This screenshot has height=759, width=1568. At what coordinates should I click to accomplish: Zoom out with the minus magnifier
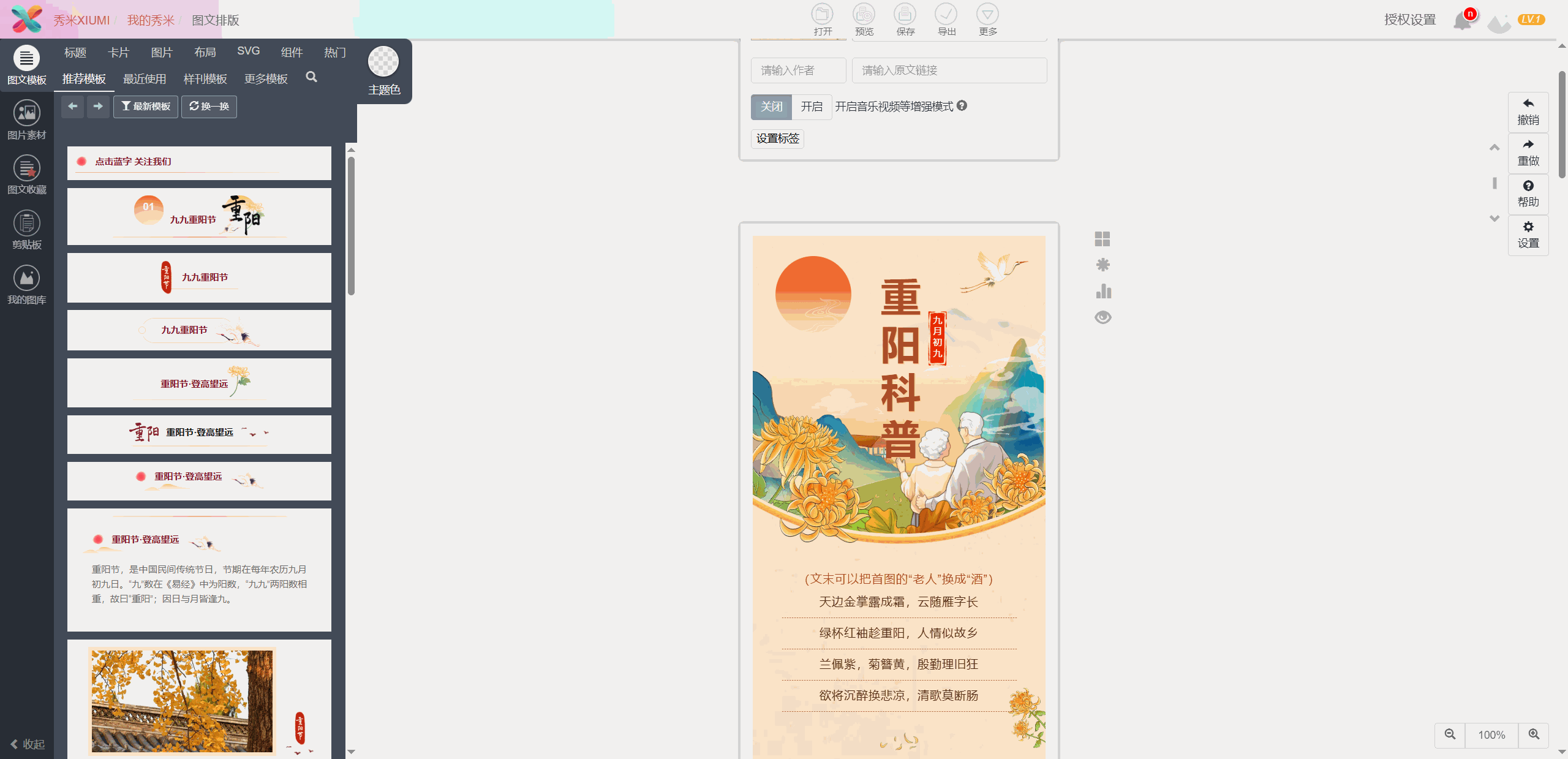(1450, 734)
